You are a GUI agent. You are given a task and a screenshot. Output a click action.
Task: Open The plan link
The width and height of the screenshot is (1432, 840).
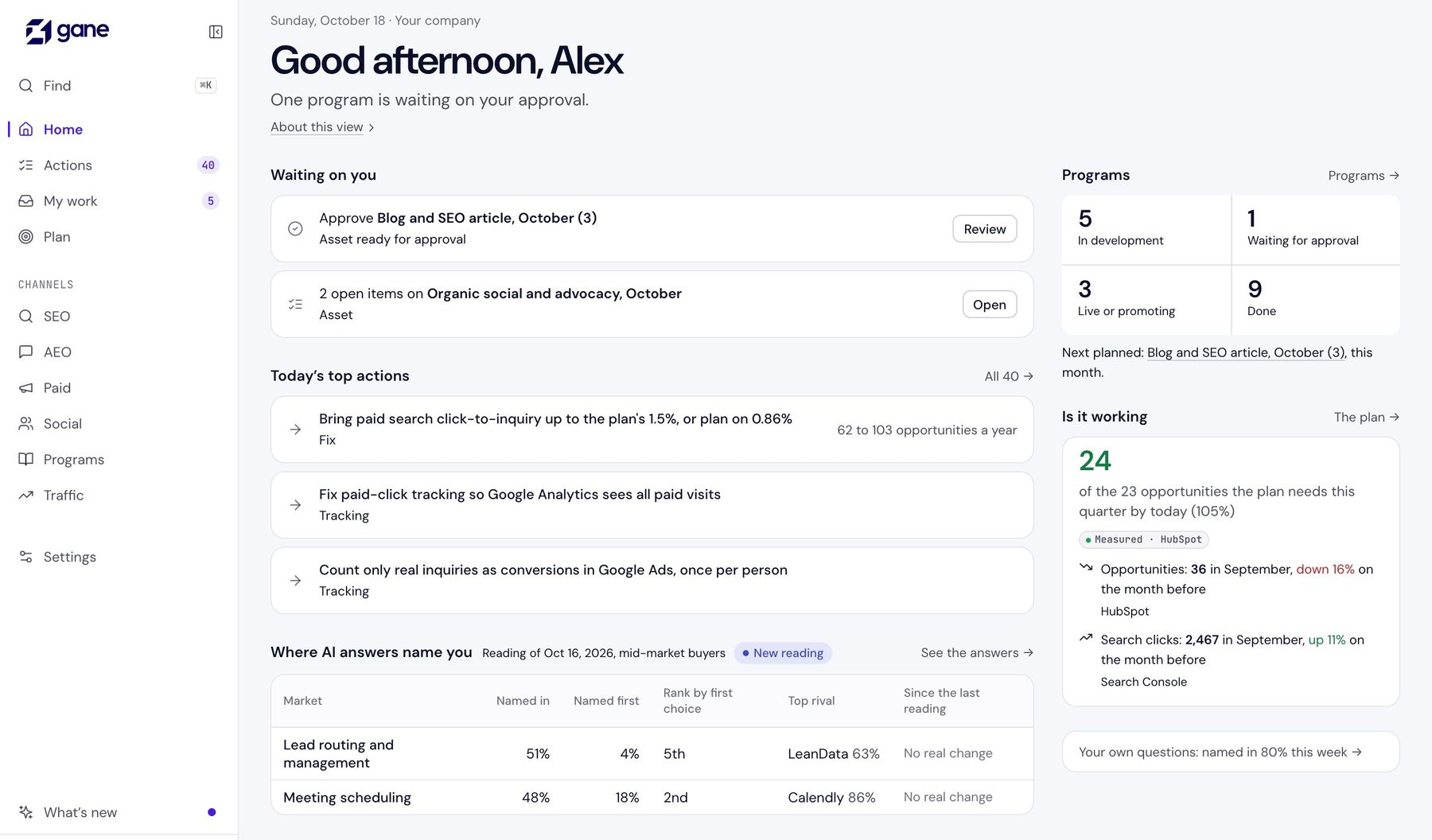(1367, 417)
